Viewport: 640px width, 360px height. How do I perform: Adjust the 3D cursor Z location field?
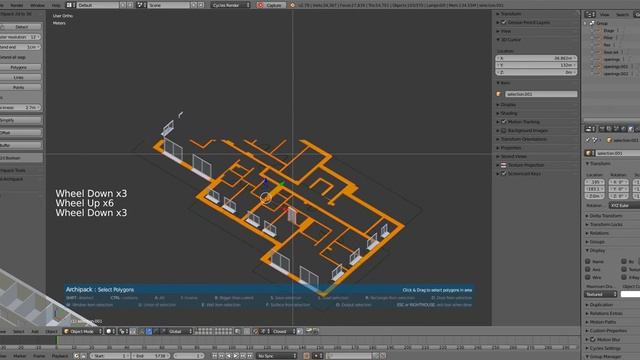(x=536, y=72)
